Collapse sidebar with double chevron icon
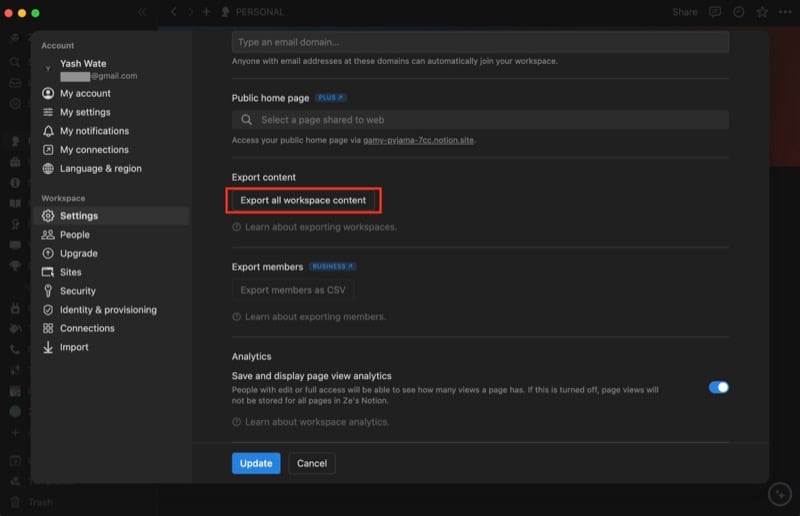The width and height of the screenshot is (800, 516). 142,12
